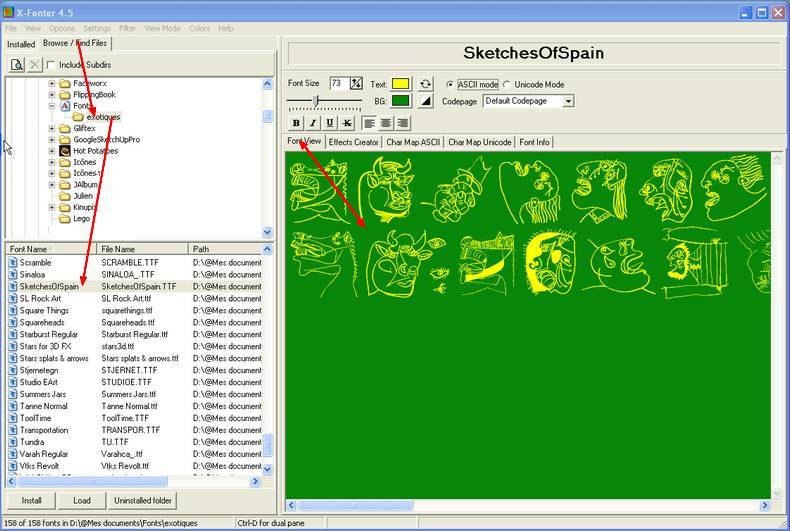
Task: Click the Squareheads font file icon
Action: 13,322
